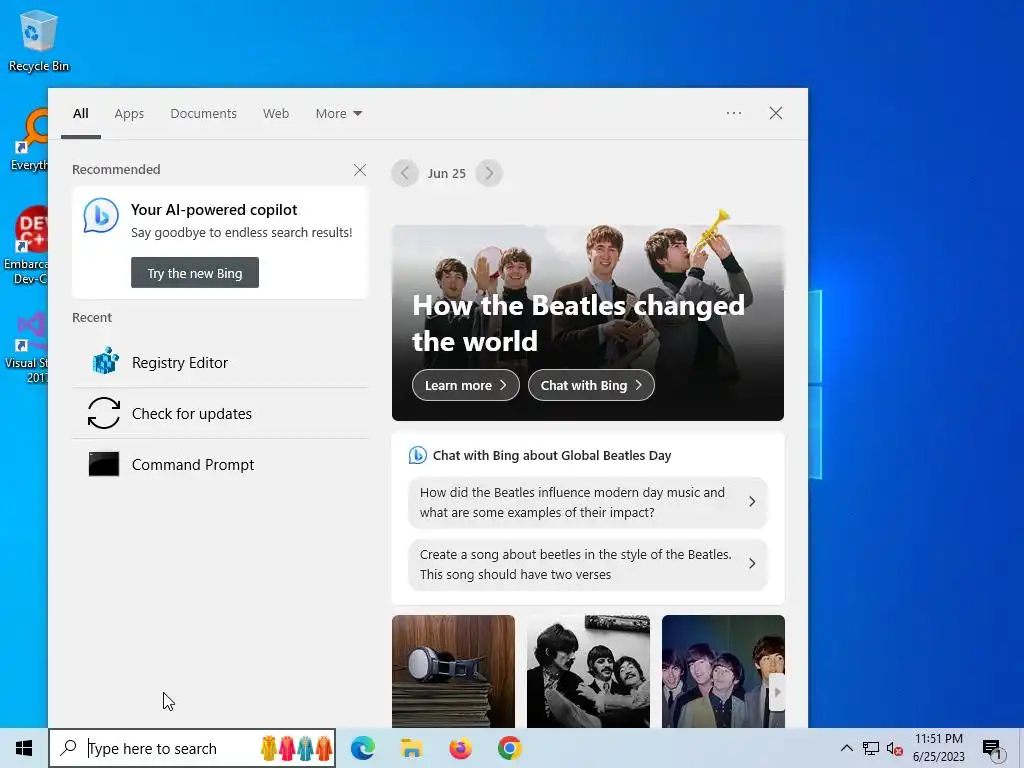Click Your AI-powered copilot heading
This screenshot has width=1024, height=768.
(214, 210)
